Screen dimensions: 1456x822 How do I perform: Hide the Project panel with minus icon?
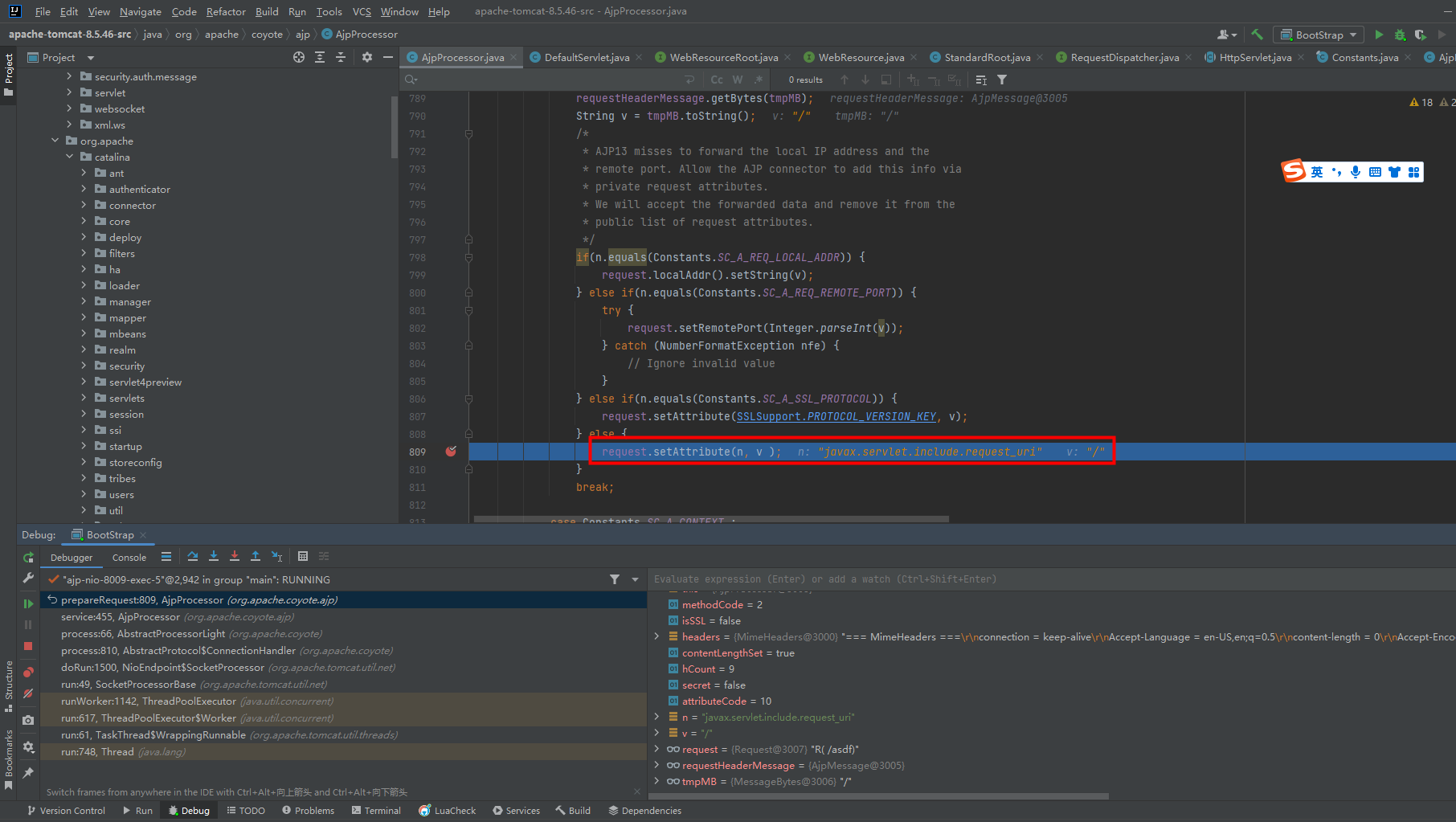pyautogui.click(x=388, y=57)
